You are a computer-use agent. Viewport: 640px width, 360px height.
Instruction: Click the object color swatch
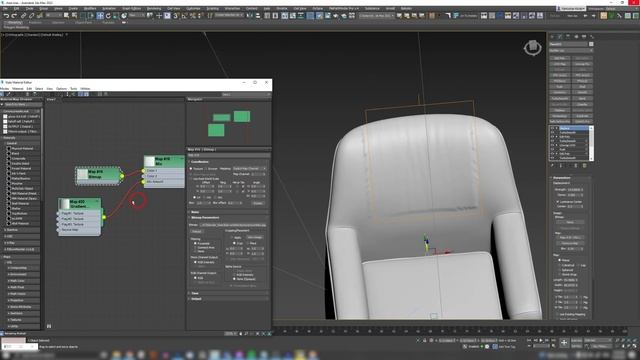pyautogui.click(x=591, y=44)
